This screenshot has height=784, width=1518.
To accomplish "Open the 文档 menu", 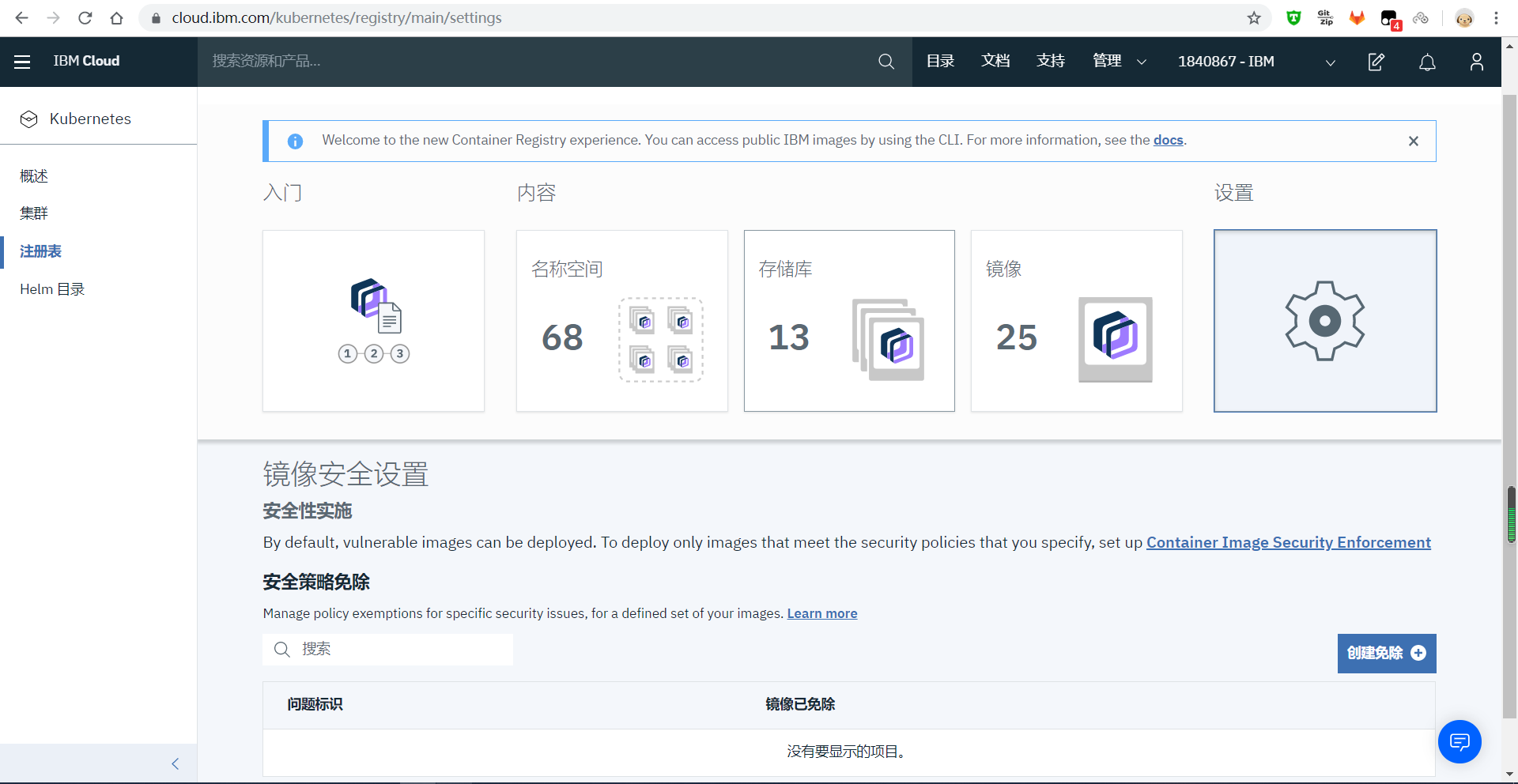I will point(995,62).
